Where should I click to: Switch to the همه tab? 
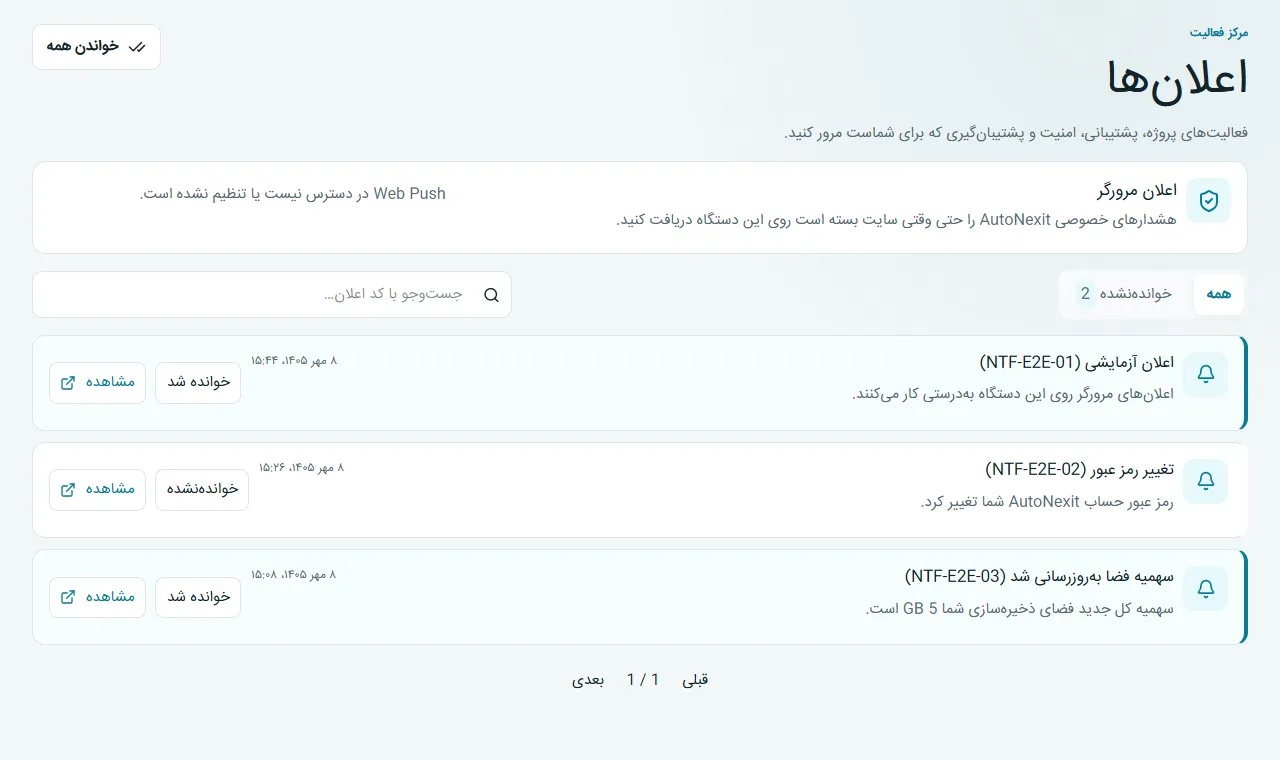(1218, 294)
